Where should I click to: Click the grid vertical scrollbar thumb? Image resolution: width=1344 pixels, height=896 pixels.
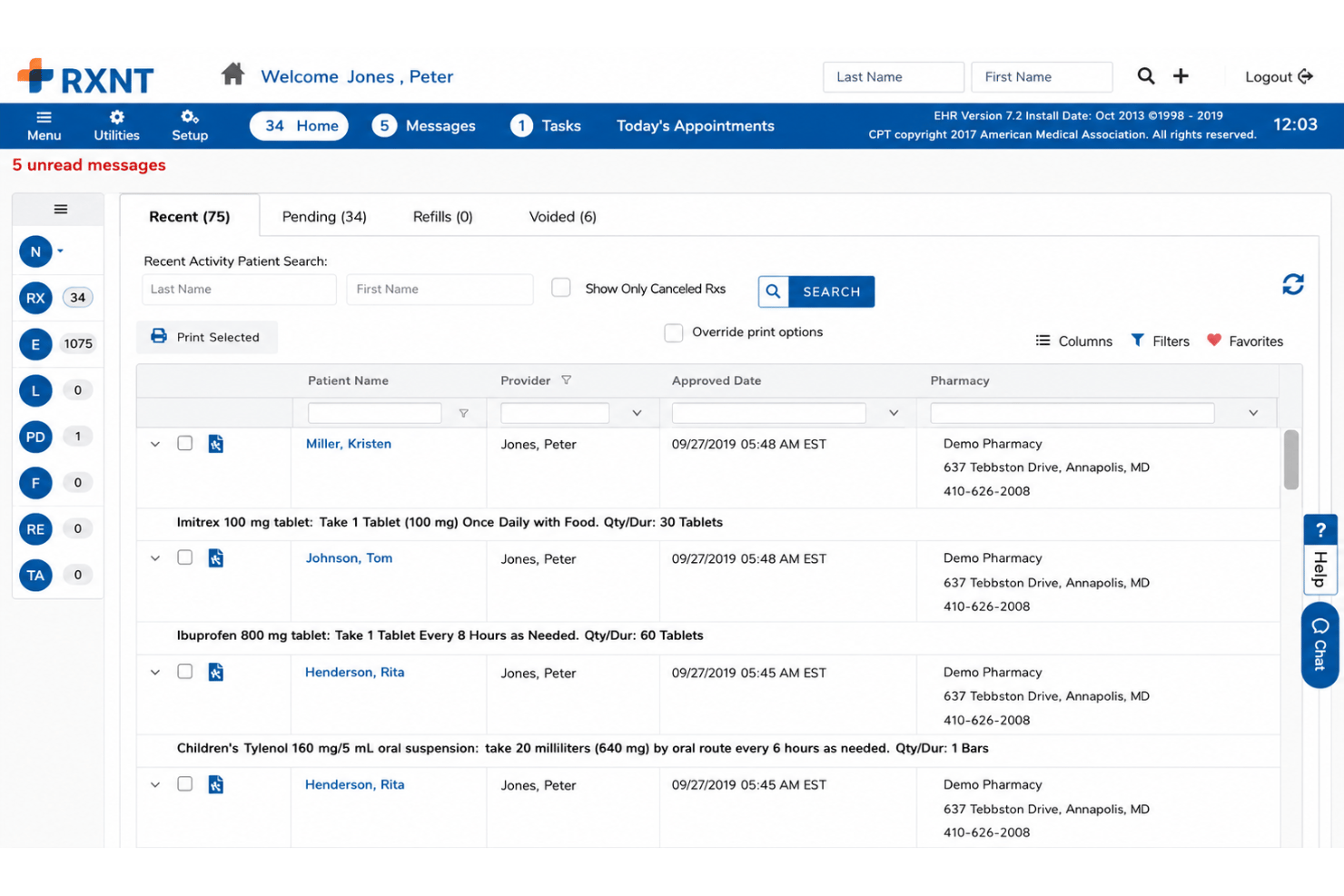(1291, 459)
